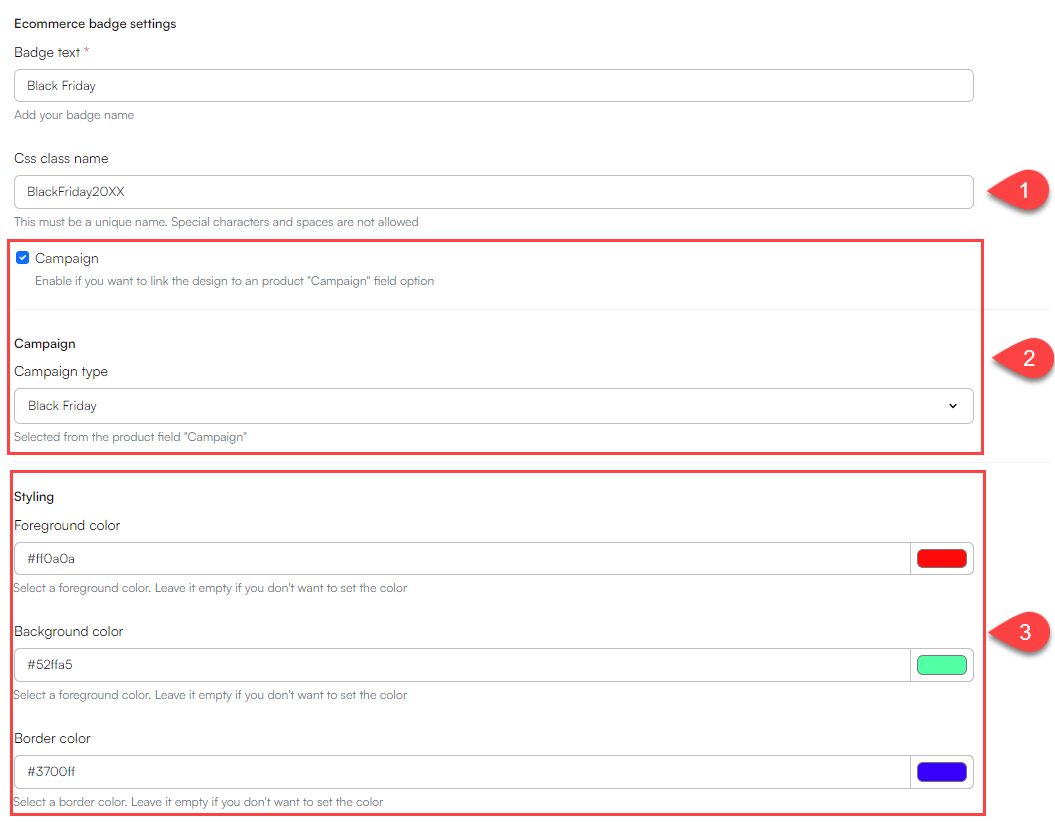
Task: Open the Campaign type dropdown
Action: point(493,406)
